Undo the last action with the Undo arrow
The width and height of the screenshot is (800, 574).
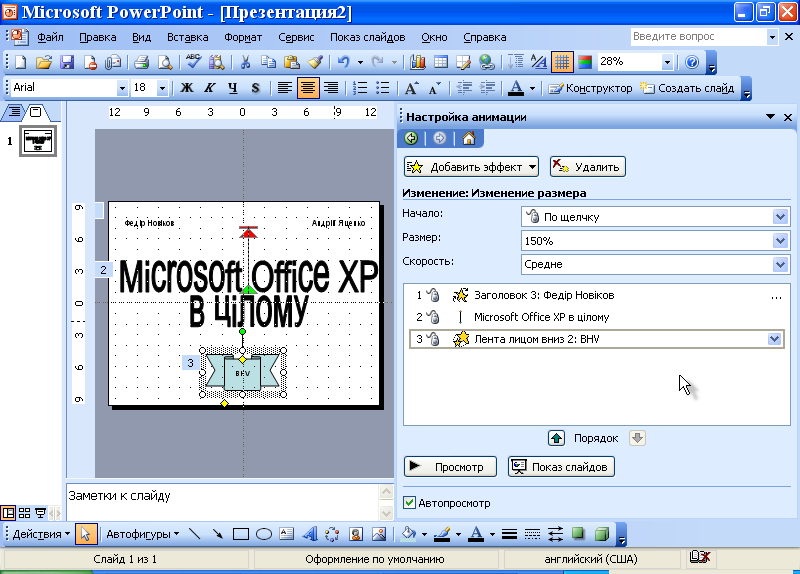tap(343, 62)
